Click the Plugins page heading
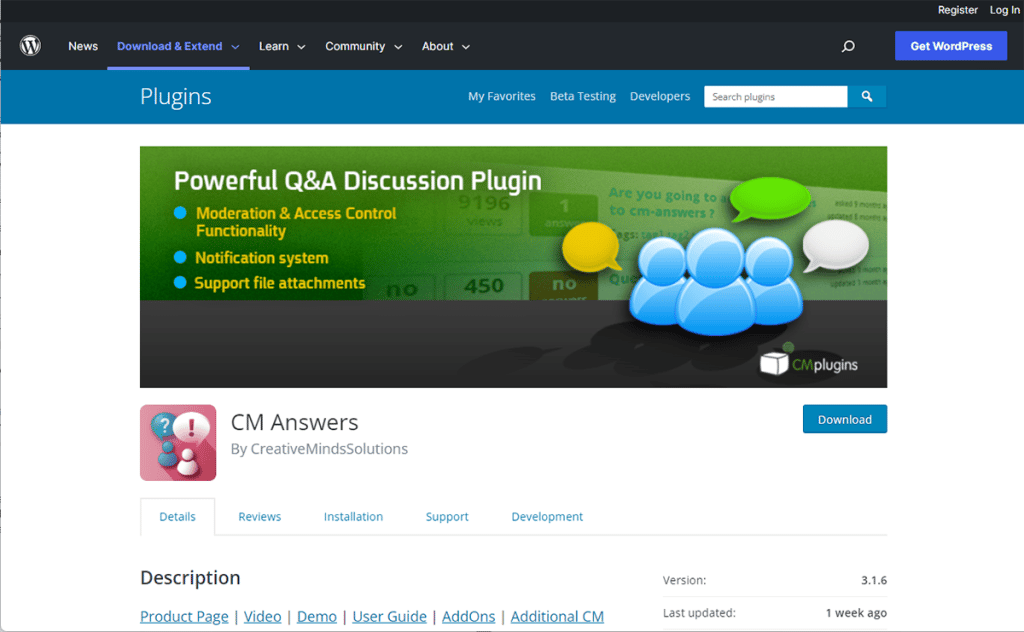This screenshot has height=632, width=1024. [176, 97]
